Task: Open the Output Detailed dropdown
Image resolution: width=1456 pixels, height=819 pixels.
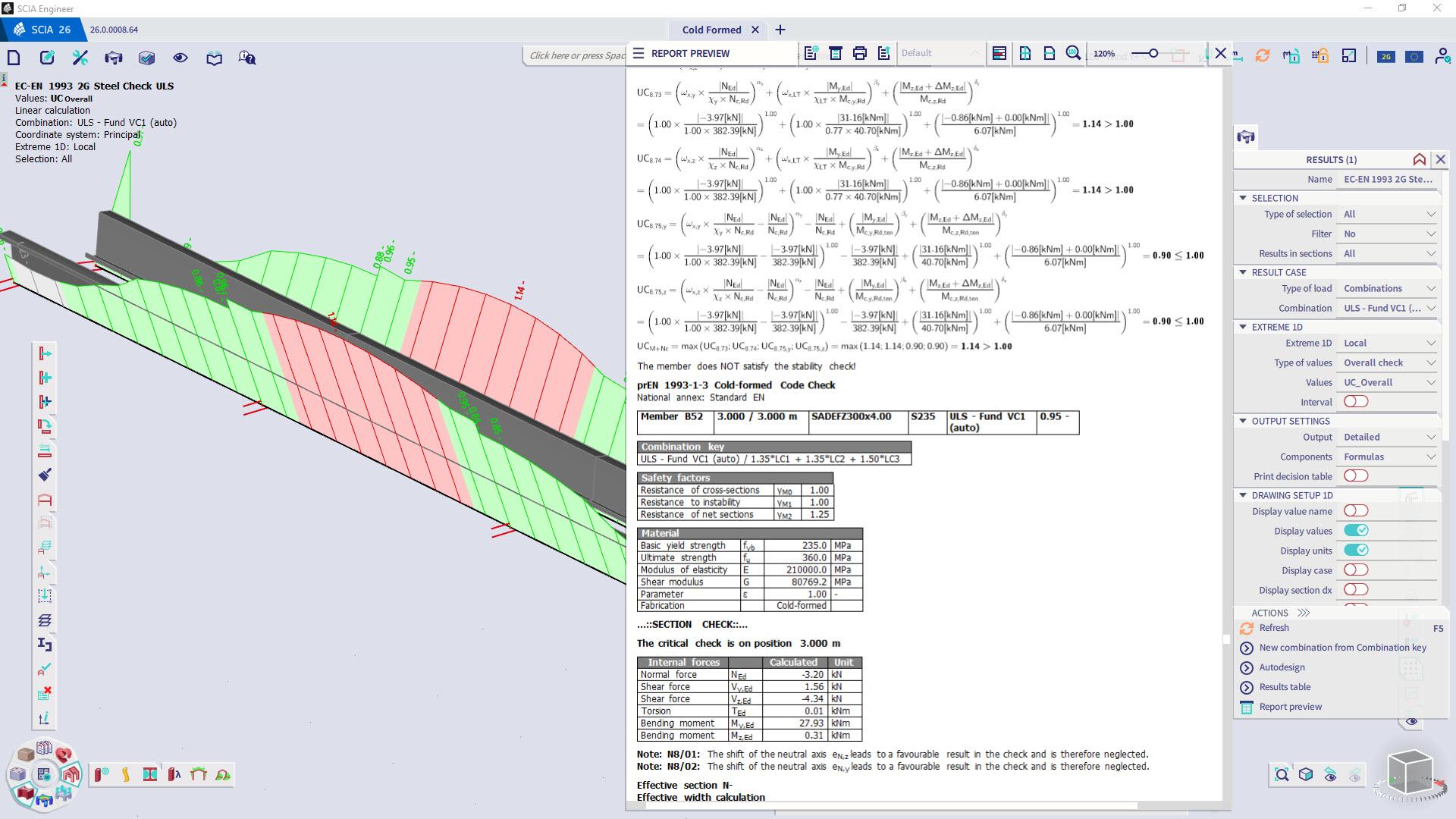Action: (x=1389, y=438)
